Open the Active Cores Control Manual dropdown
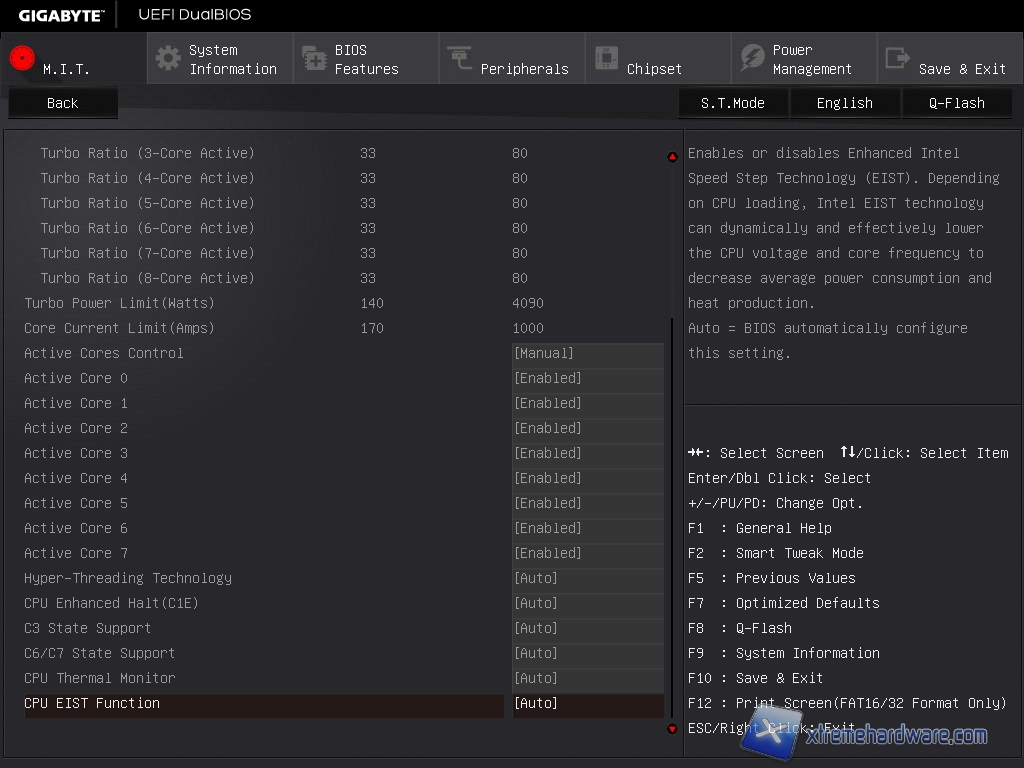The width and height of the screenshot is (1024, 768). pos(587,354)
